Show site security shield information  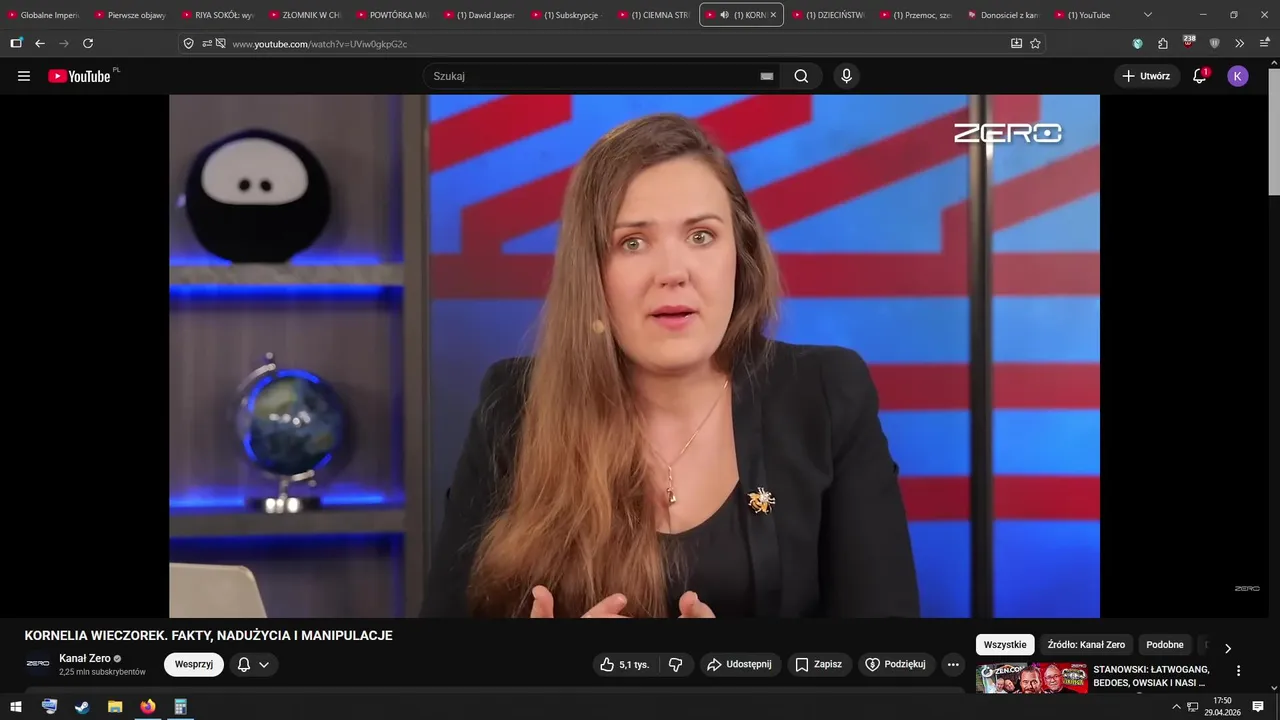[x=188, y=43]
